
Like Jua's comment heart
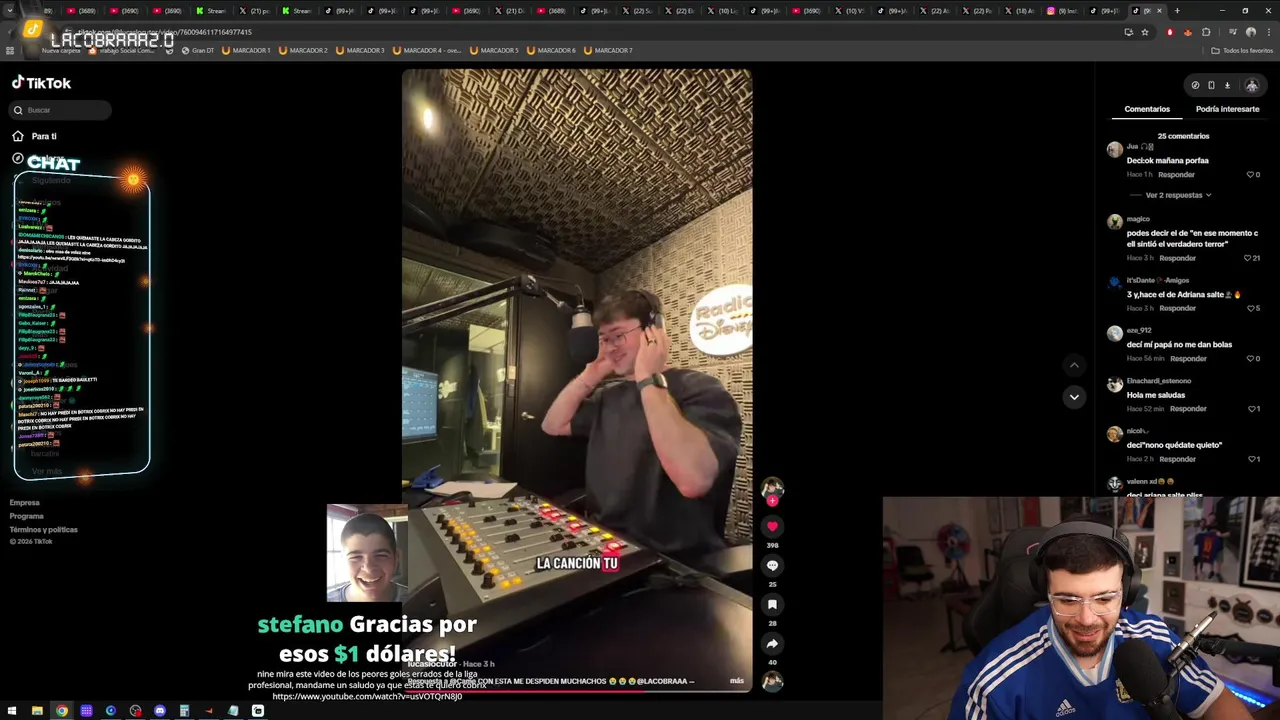point(1250,175)
